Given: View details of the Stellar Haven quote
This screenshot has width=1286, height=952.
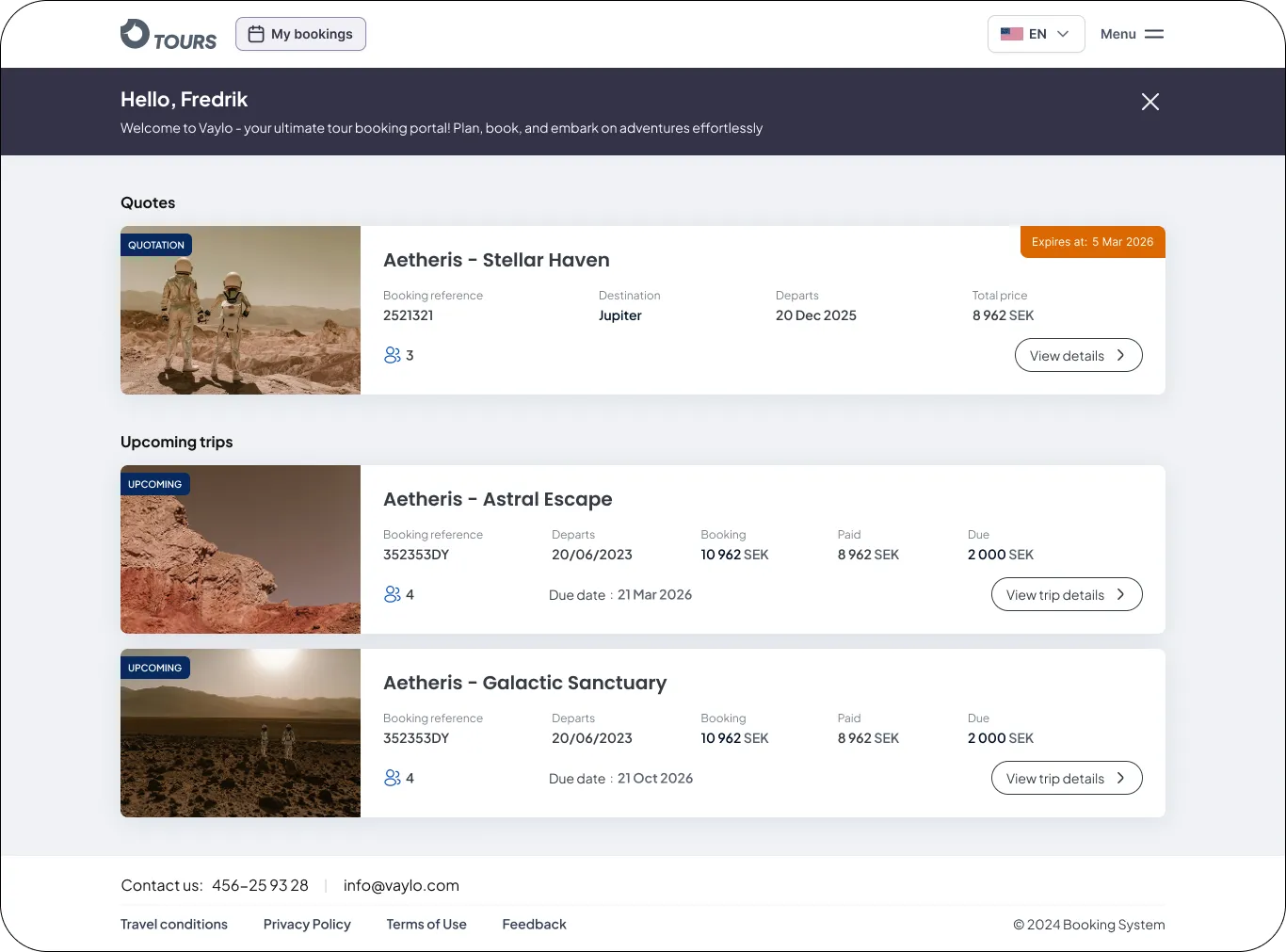Looking at the screenshot, I should [x=1078, y=355].
